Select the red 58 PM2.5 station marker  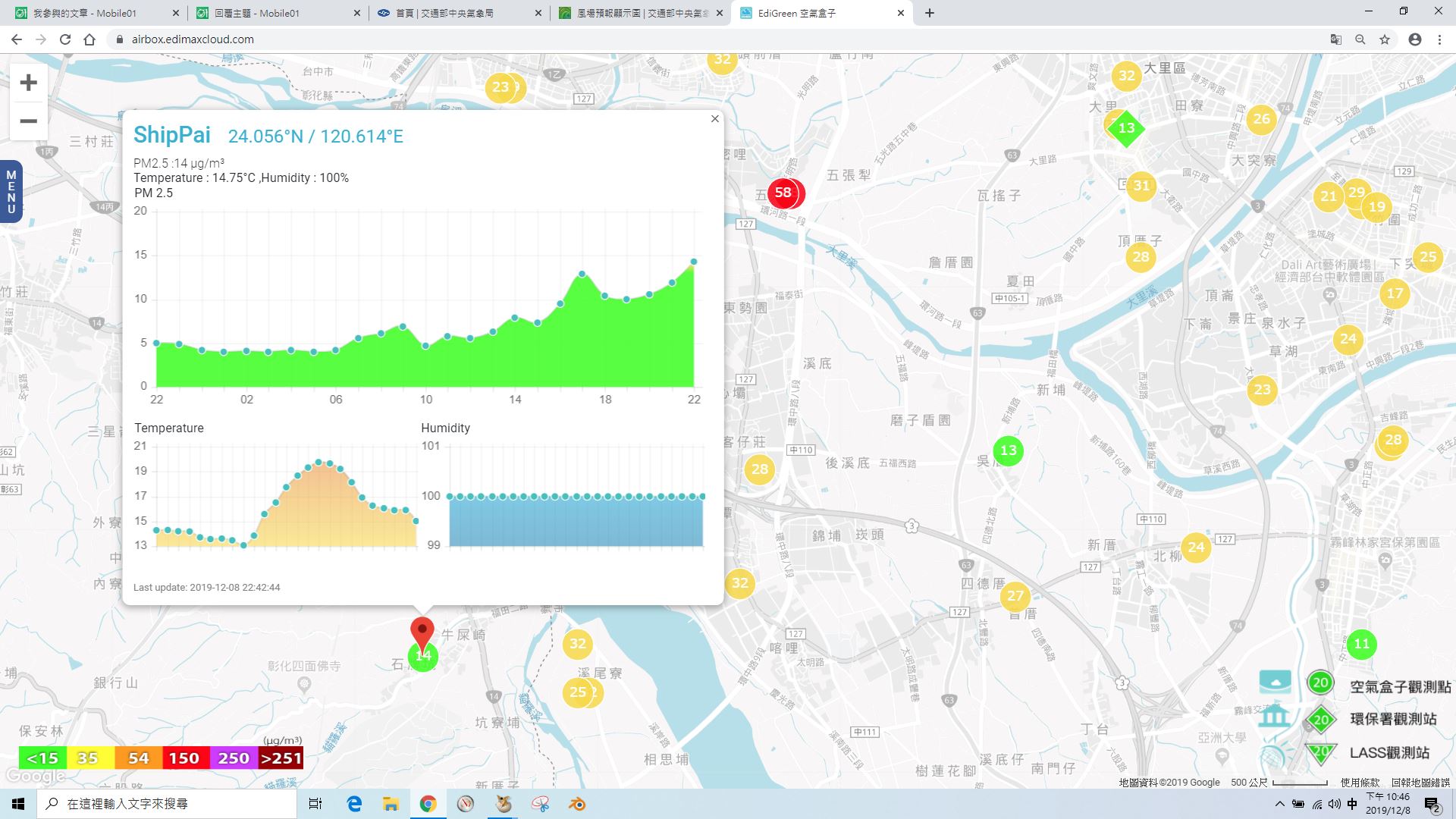tap(783, 193)
